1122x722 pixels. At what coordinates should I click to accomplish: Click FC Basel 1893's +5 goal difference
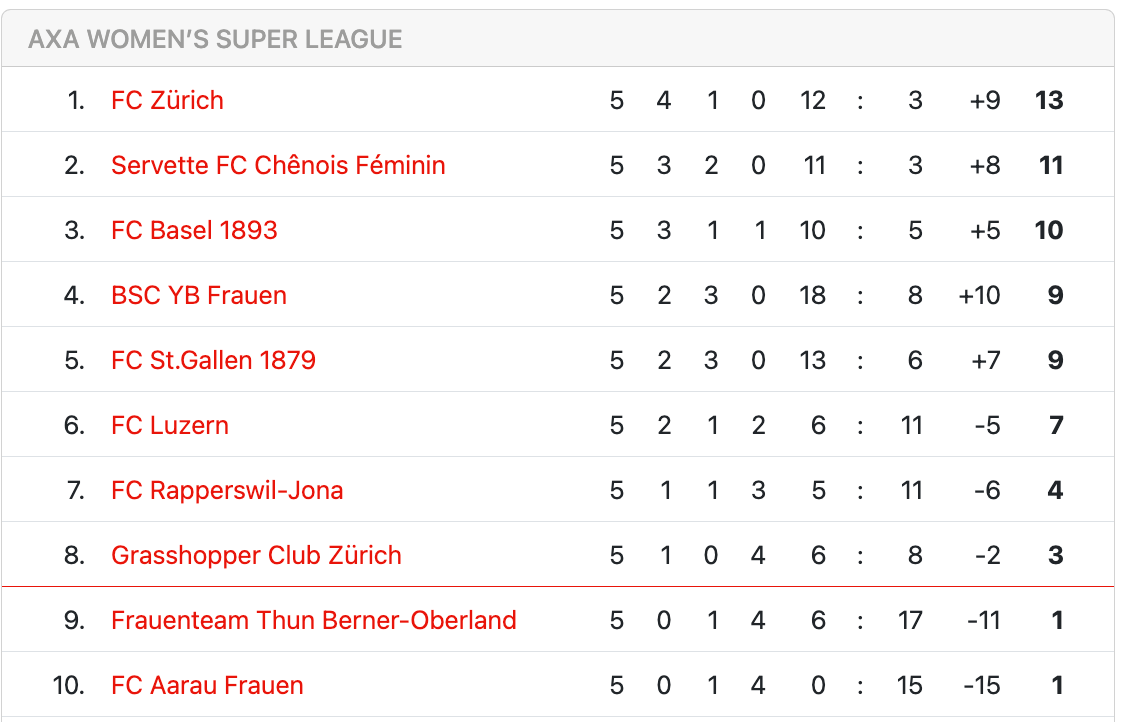tap(985, 230)
